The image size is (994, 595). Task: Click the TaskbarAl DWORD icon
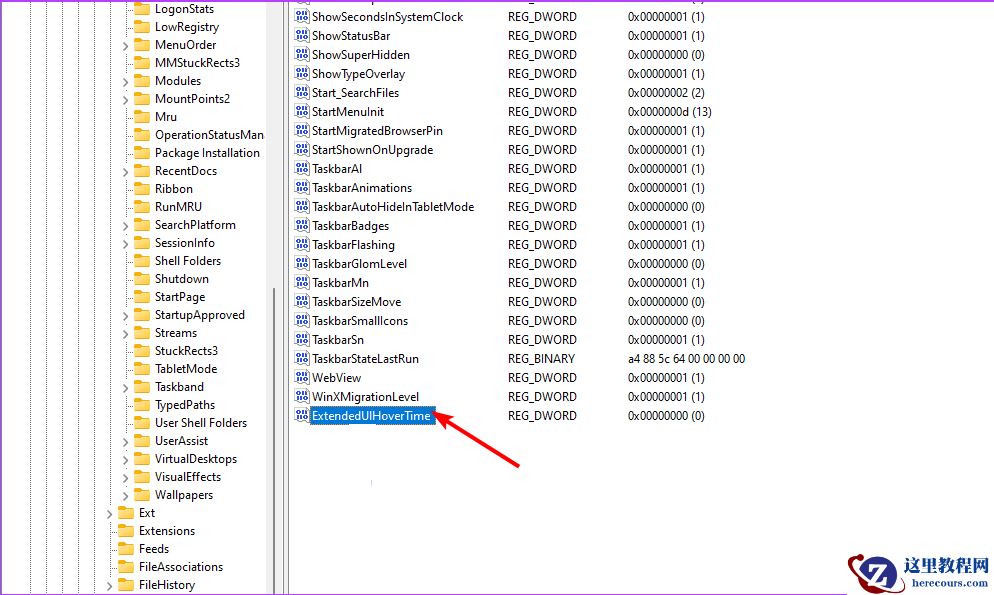(x=302, y=169)
